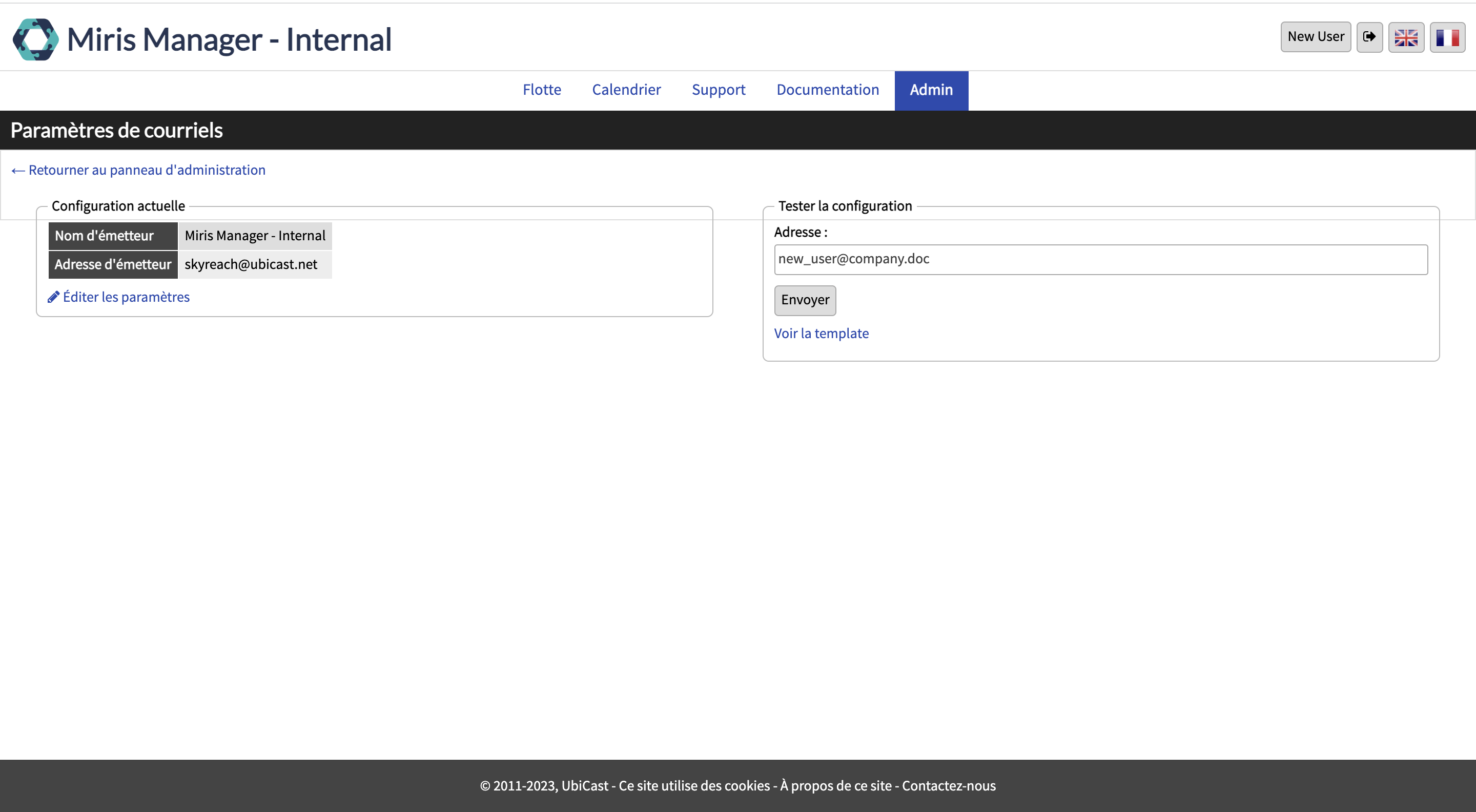Click the Tester la configuration legend
The image size is (1476, 812).
tap(845, 205)
